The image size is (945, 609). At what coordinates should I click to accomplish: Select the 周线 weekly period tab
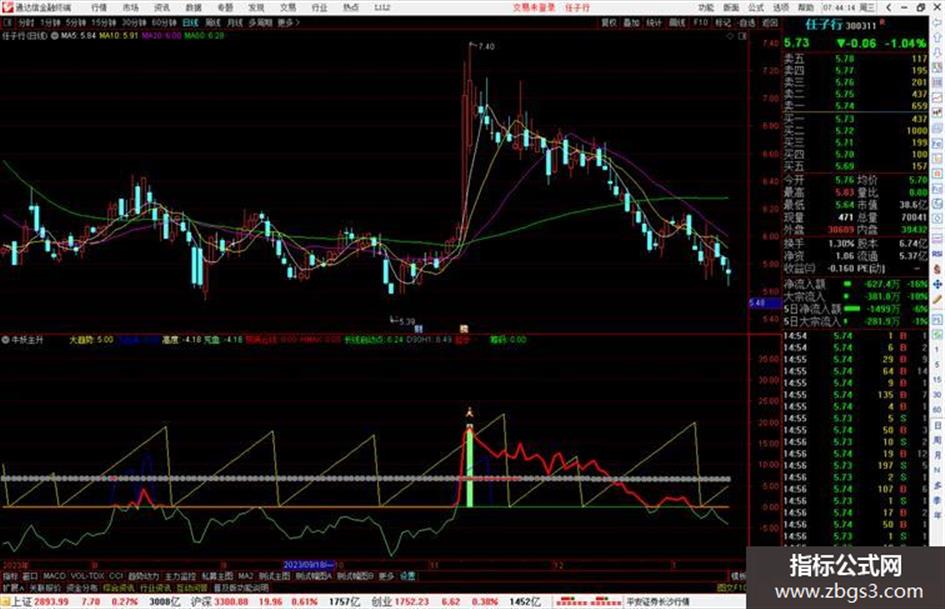212,22
